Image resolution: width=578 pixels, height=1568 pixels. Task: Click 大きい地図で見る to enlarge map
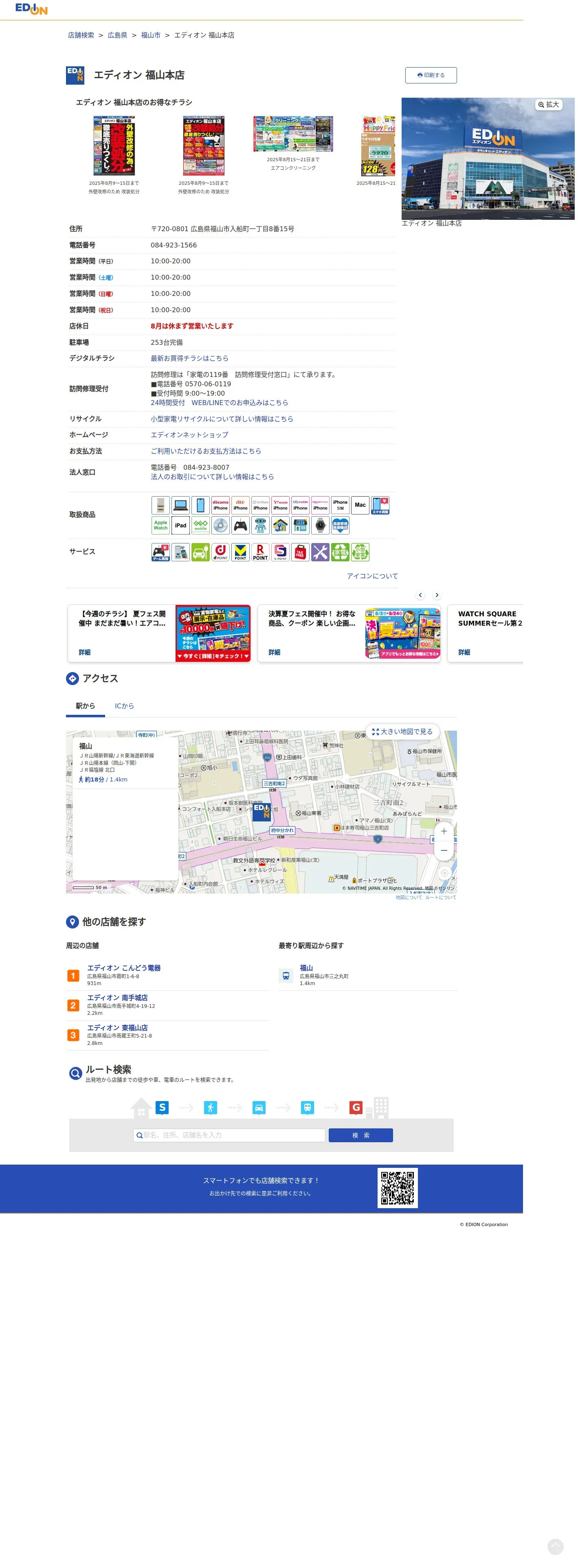tap(402, 731)
